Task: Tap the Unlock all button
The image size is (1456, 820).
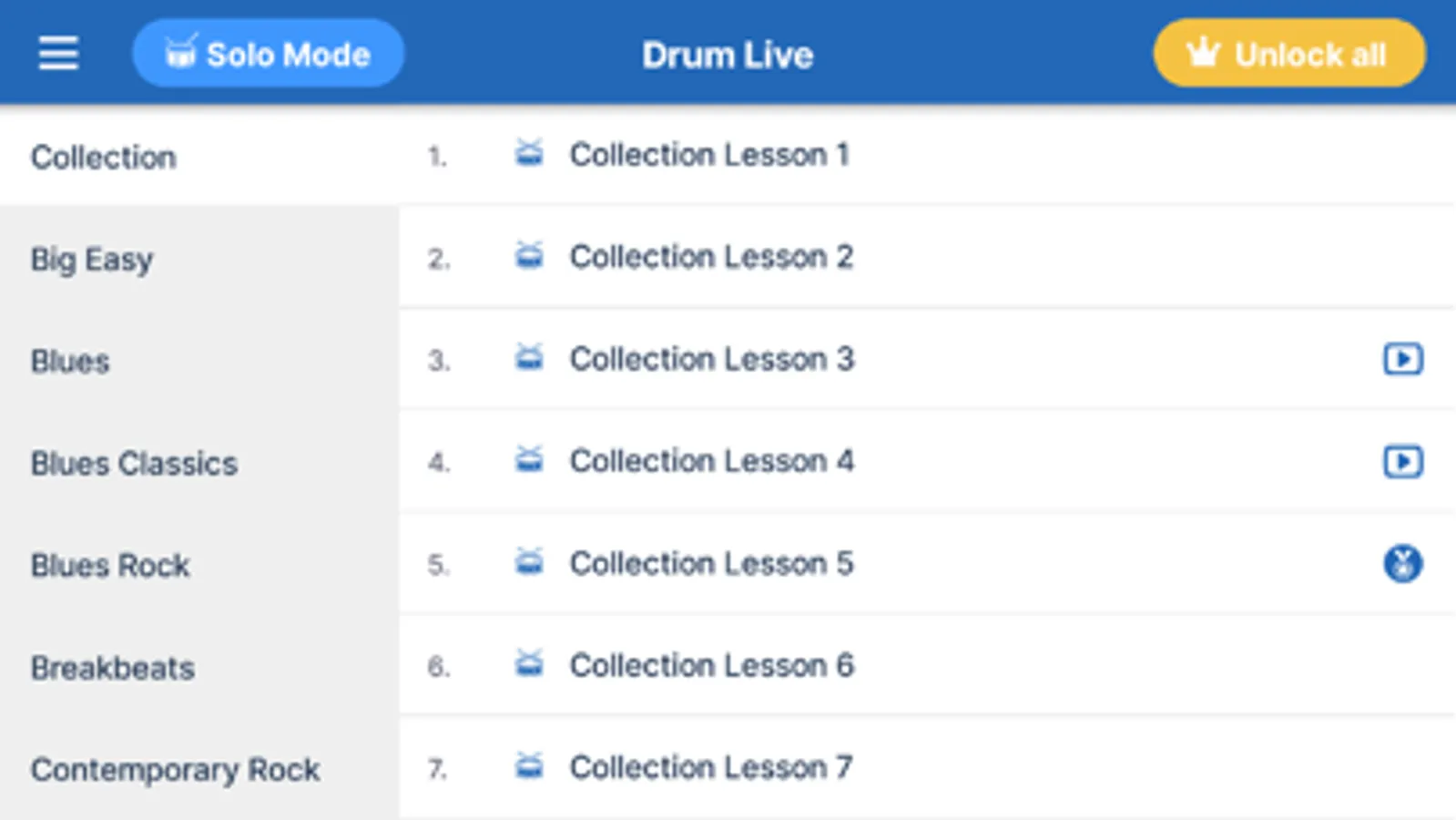Action: (x=1288, y=54)
